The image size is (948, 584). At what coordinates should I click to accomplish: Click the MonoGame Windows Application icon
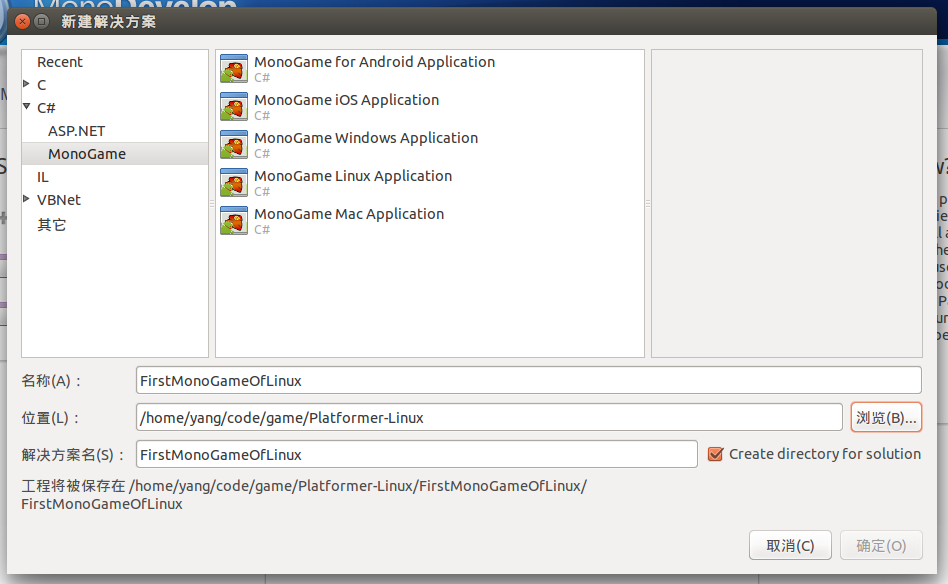click(x=234, y=144)
